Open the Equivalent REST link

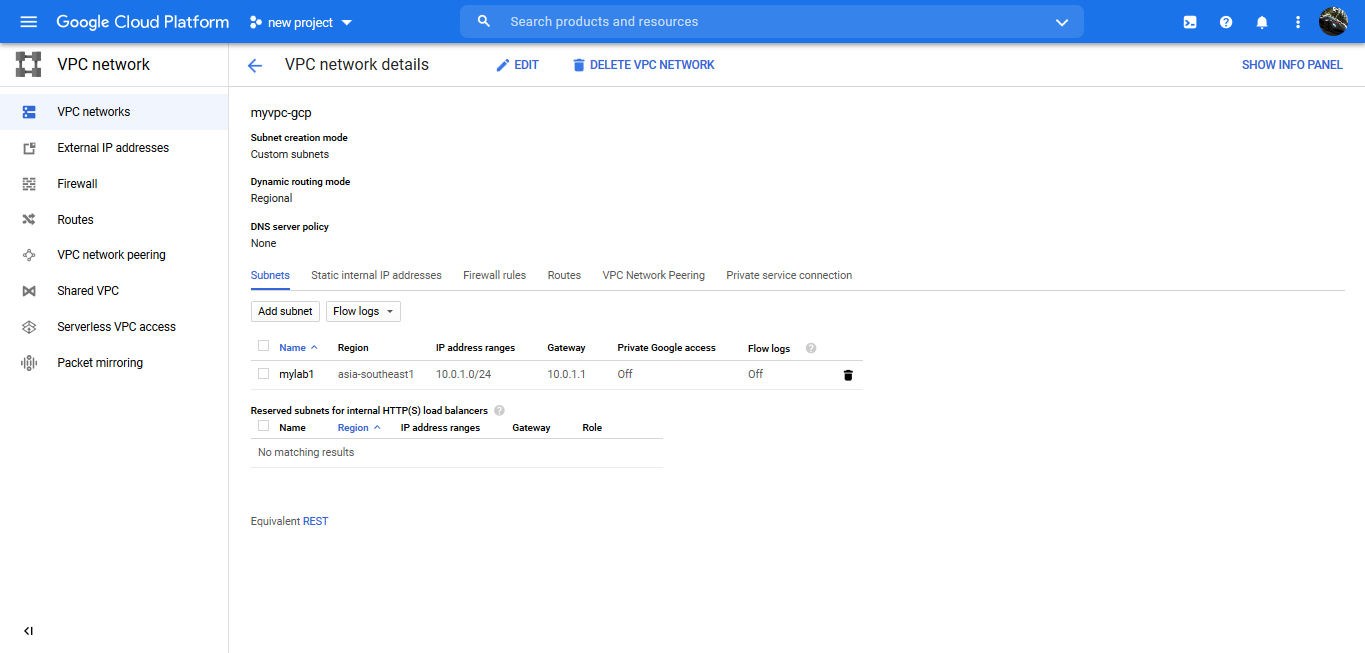(x=315, y=521)
